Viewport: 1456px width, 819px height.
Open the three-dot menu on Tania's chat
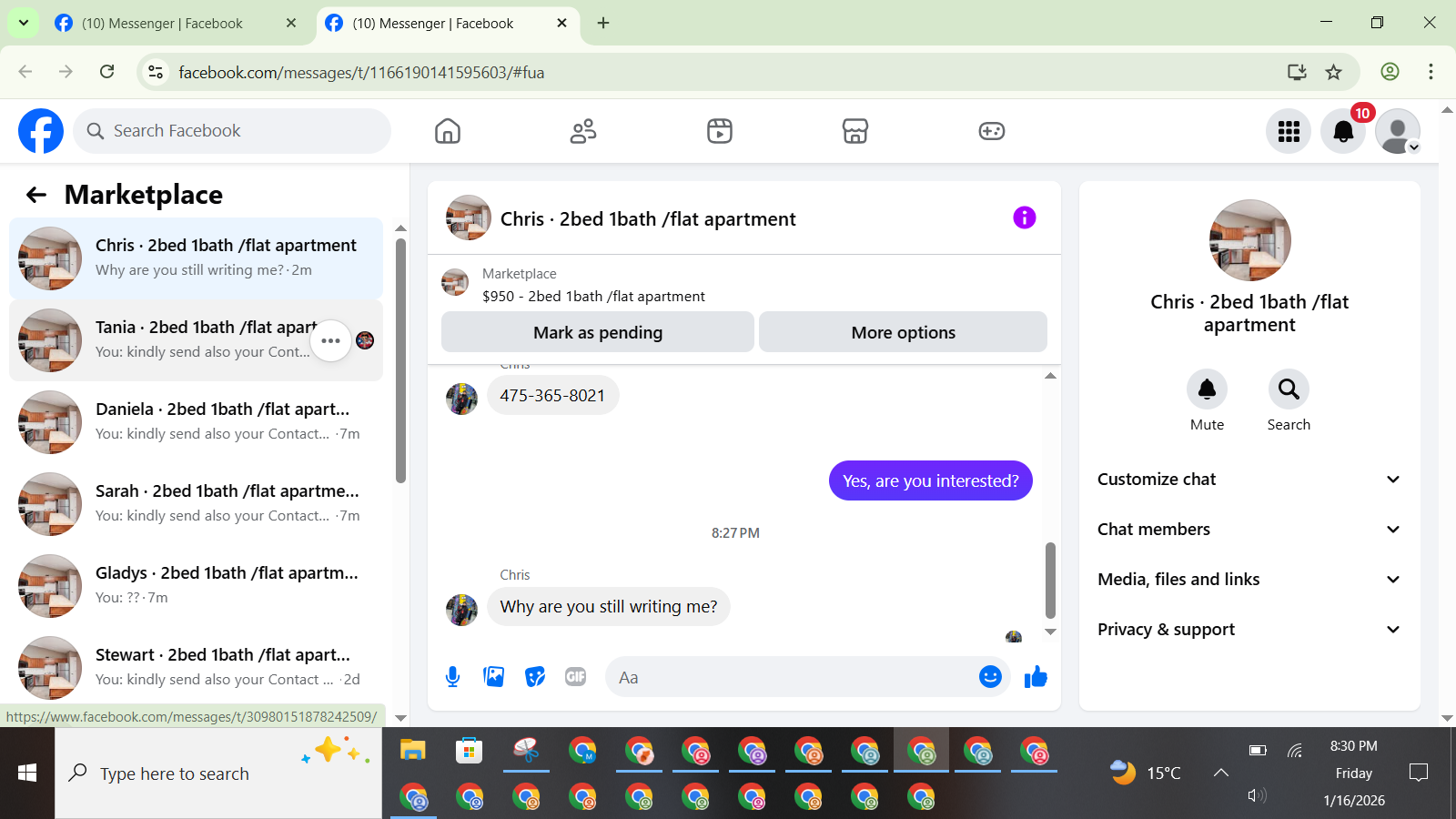click(x=330, y=341)
